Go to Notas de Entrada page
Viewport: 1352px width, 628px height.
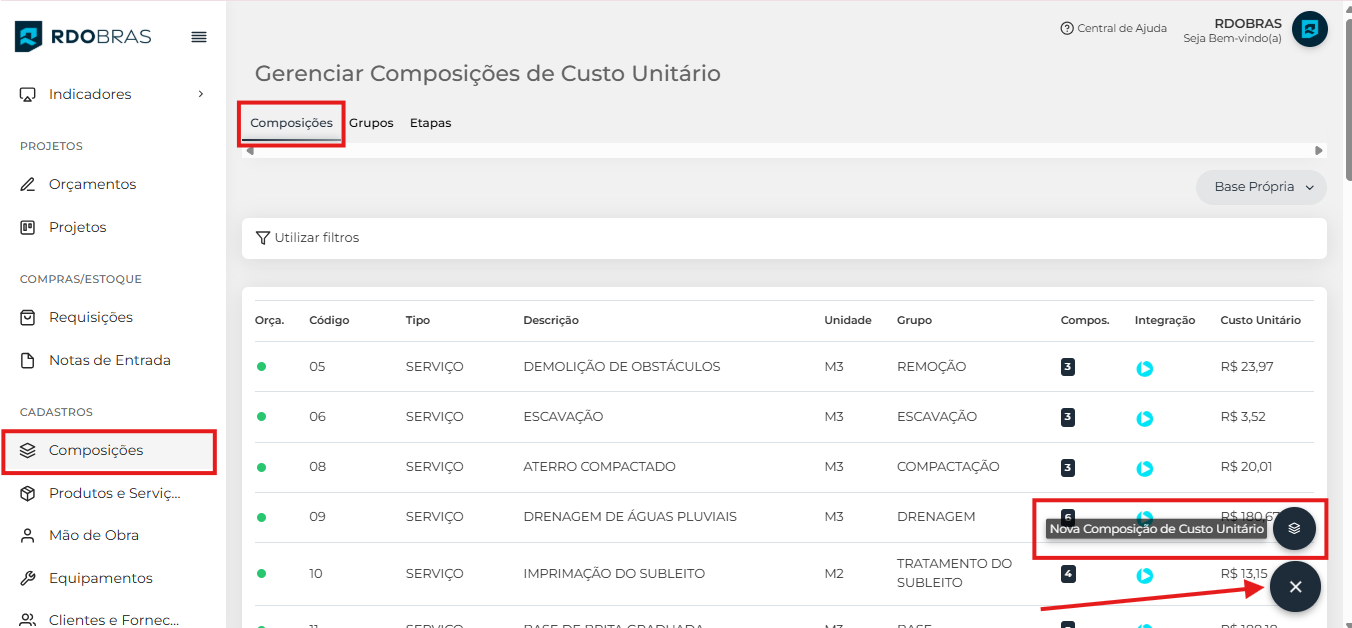[x=109, y=360]
